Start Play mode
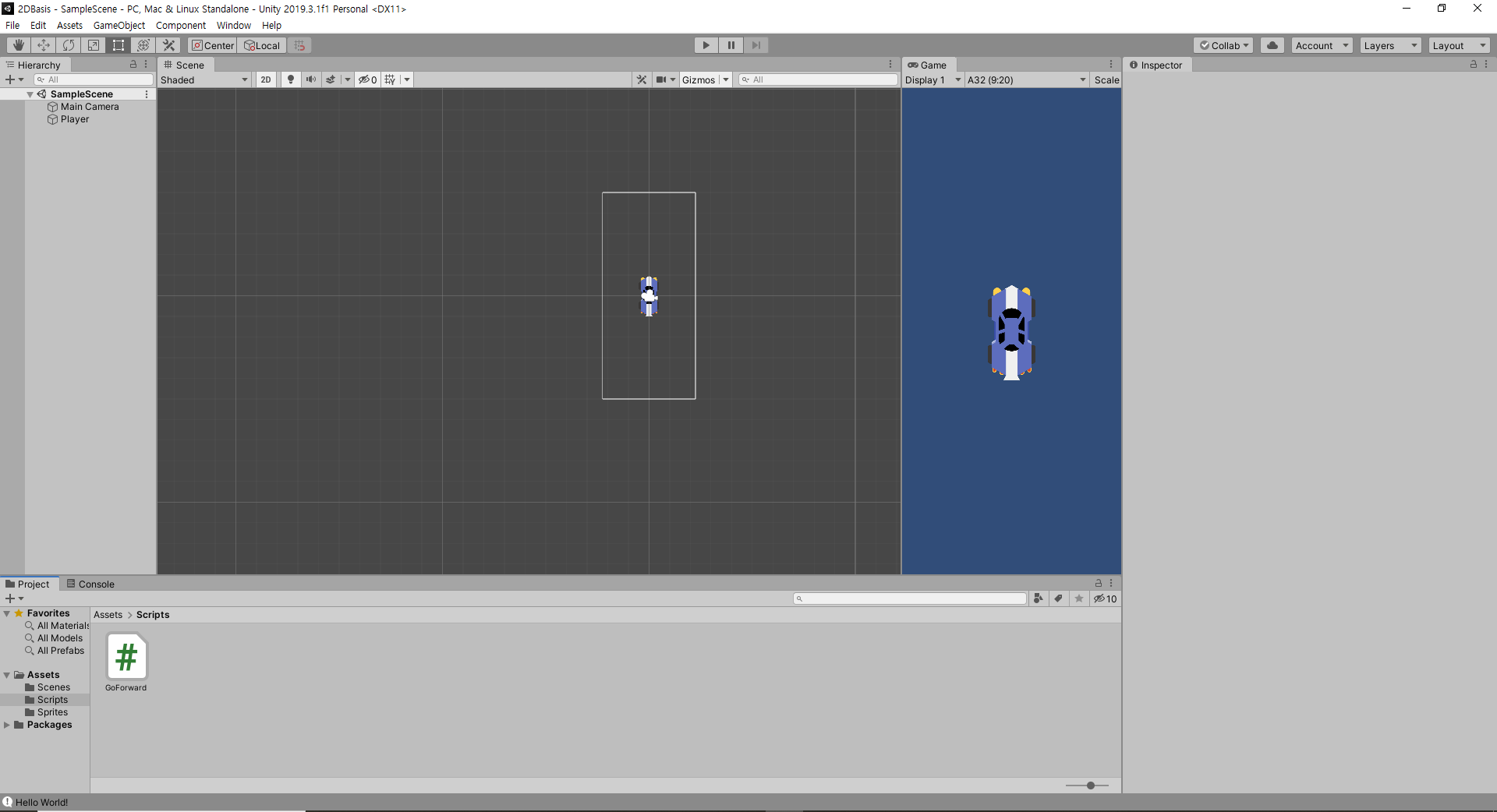Image resolution: width=1497 pixels, height=812 pixels. coord(706,45)
